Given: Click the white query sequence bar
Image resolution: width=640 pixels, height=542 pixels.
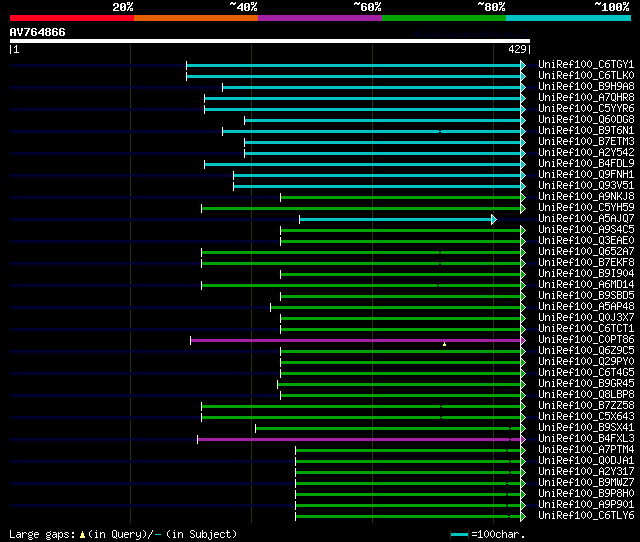Looking at the screenshot, I should (x=270, y=41).
